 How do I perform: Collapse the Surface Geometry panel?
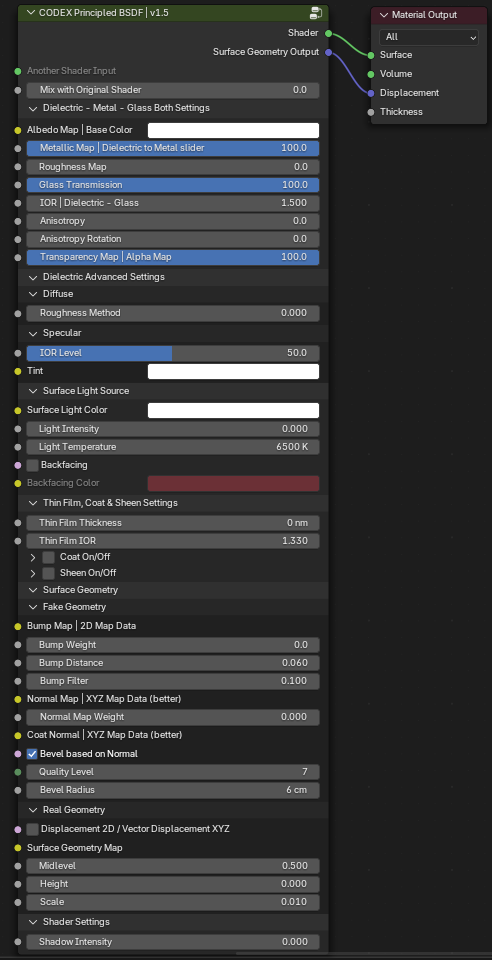click(x=32, y=590)
